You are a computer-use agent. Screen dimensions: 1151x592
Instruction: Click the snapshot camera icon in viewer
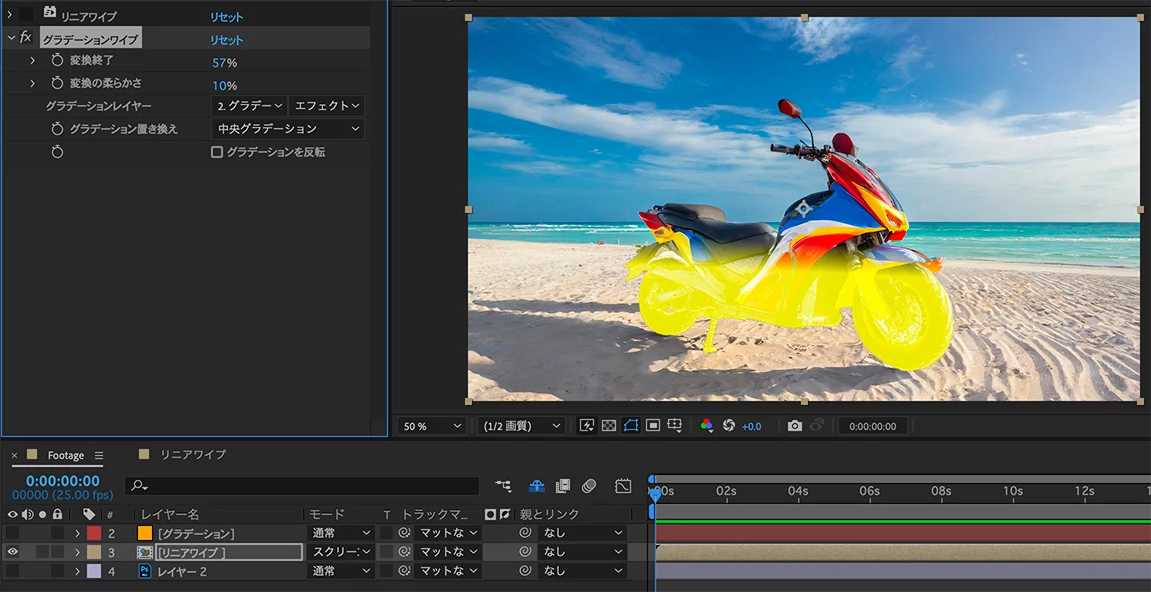tap(794, 426)
